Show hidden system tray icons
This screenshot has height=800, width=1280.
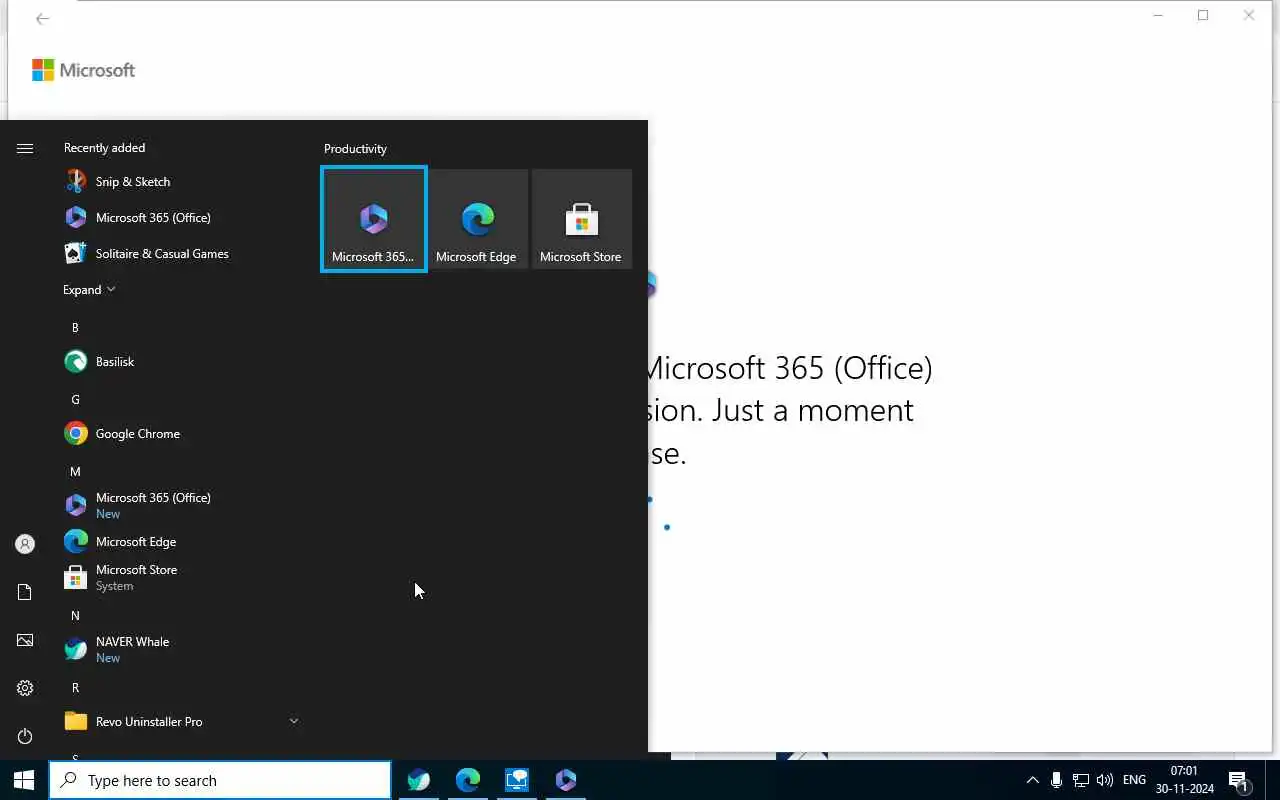coord(1033,780)
